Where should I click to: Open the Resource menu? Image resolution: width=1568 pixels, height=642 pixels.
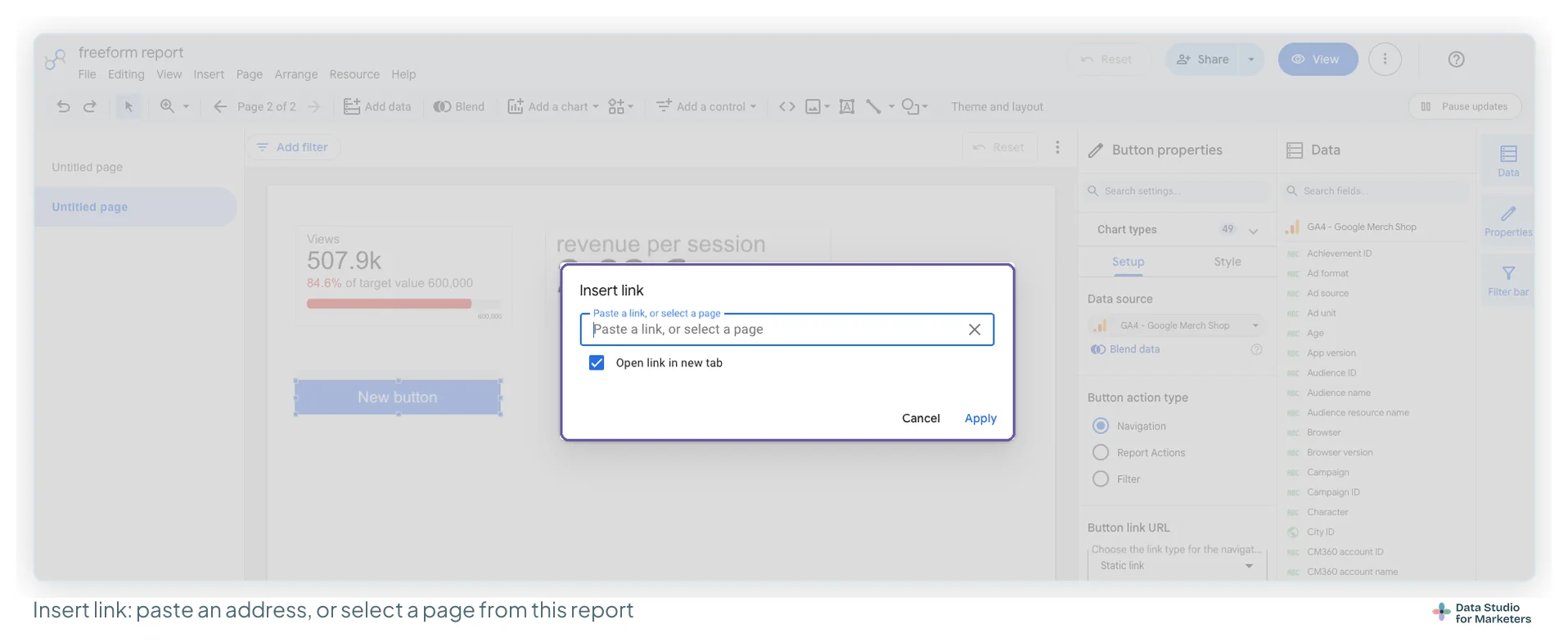tap(354, 74)
